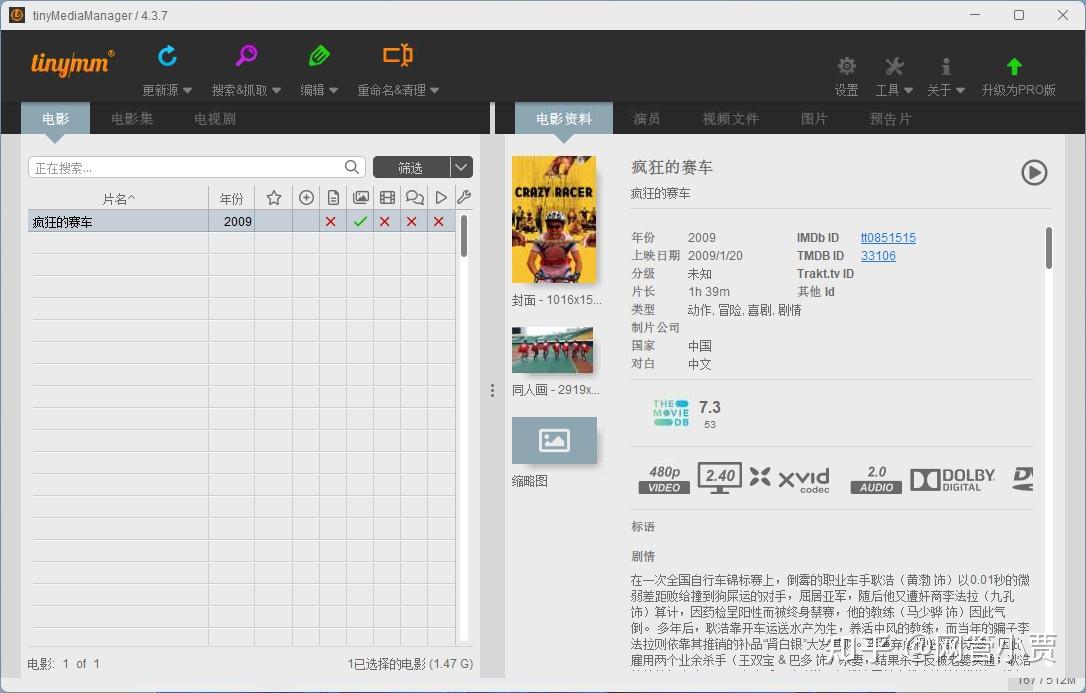Open the 筛选 filter dropdown arrow

click(x=460, y=166)
